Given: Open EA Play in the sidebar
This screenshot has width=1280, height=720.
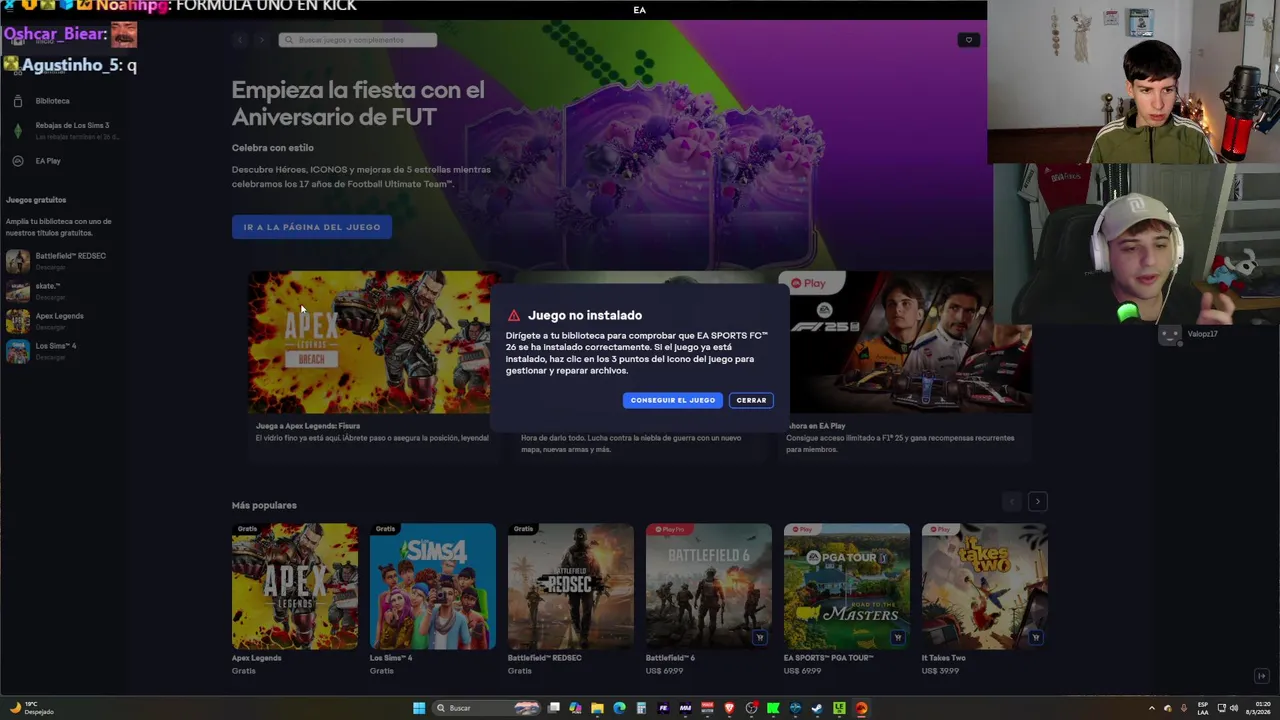Looking at the screenshot, I should click(x=47, y=161).
